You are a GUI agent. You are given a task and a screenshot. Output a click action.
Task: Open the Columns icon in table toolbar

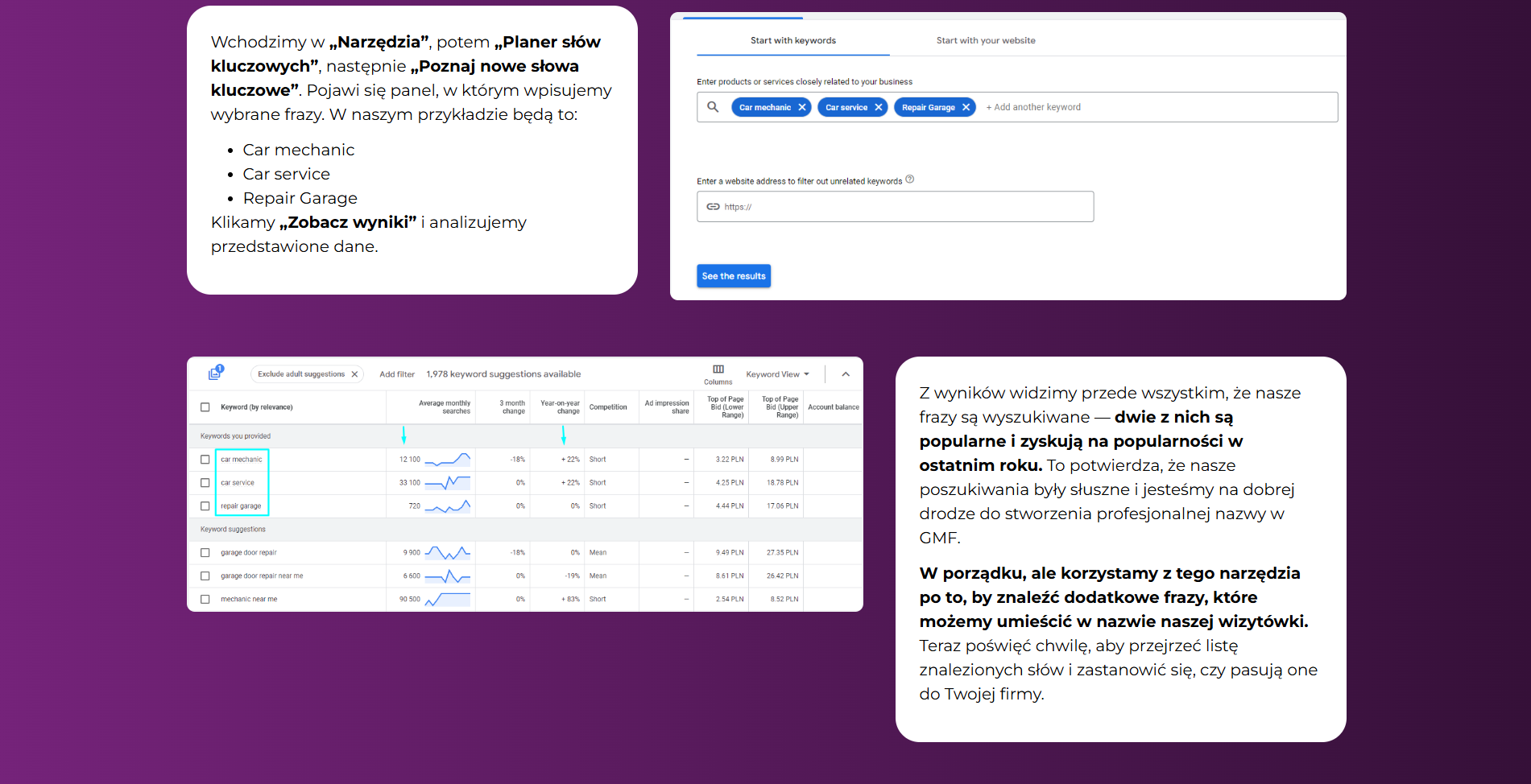(718, 370)
